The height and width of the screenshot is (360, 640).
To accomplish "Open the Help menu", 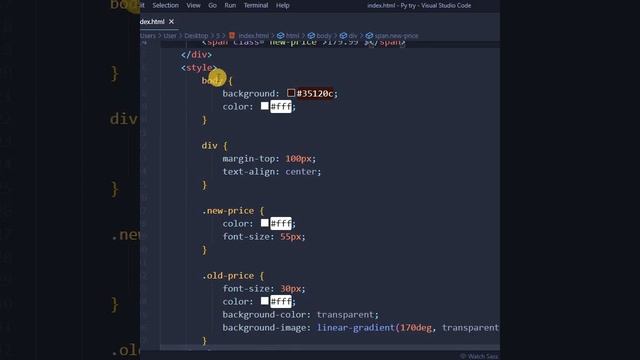I will tap(282, 5).
